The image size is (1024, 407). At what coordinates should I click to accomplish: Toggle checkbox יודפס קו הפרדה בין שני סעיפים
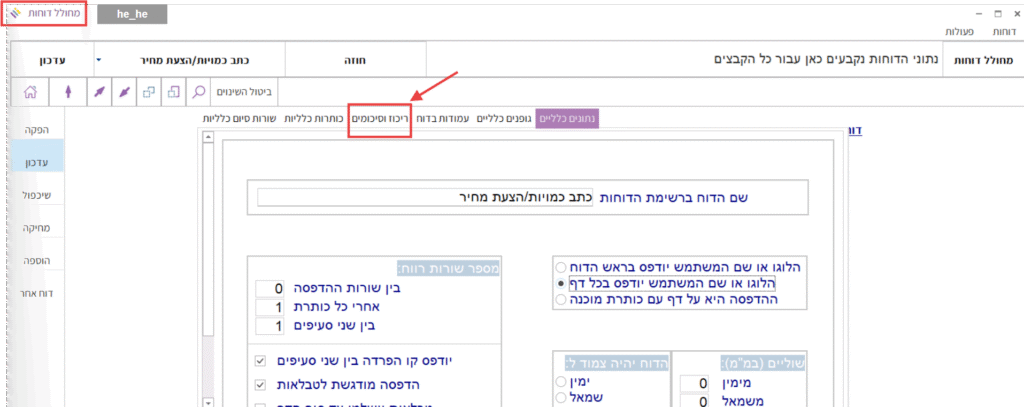[x=261, y=361]
